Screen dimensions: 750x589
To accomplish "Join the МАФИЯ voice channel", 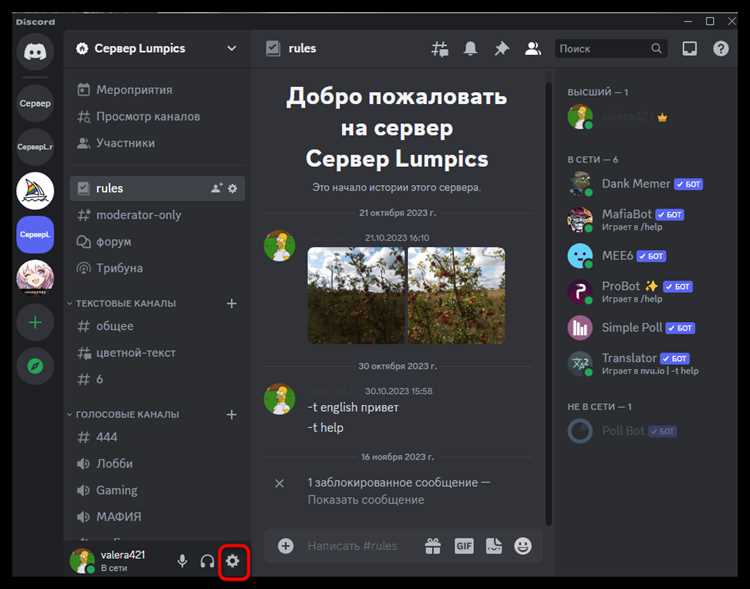I will point(157,517).
